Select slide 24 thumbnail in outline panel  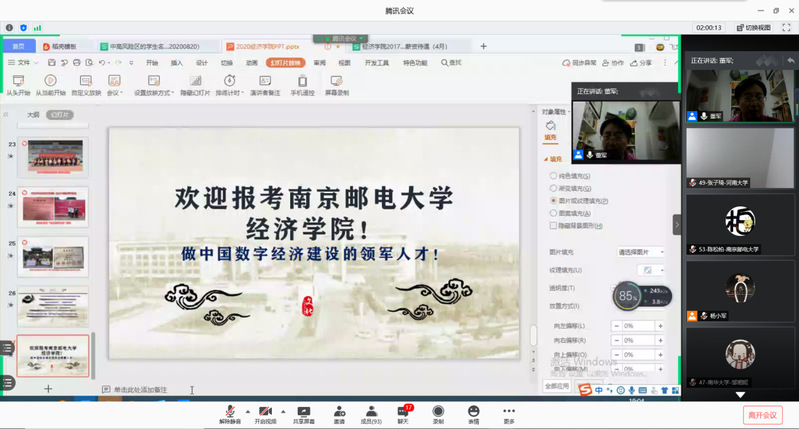pos(53,206)
